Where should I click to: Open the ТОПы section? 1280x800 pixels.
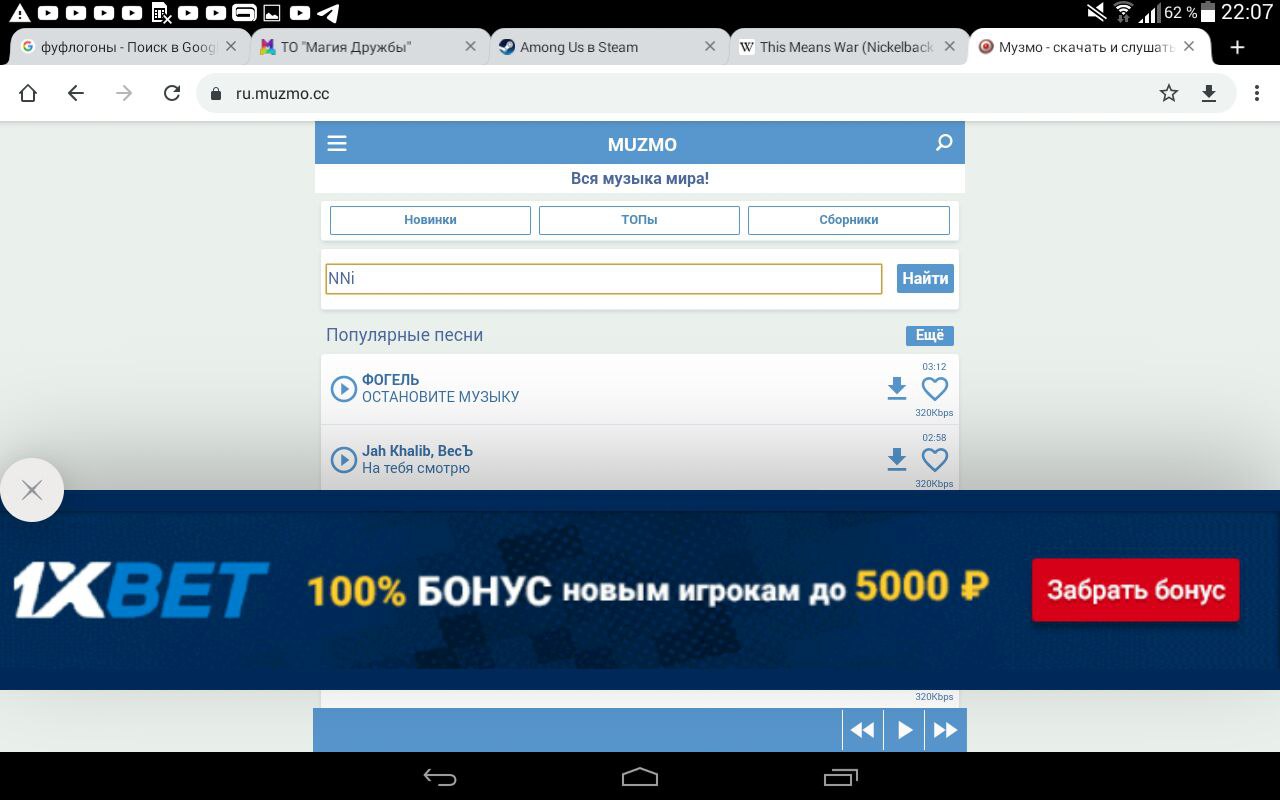click(x=639, y=220)
